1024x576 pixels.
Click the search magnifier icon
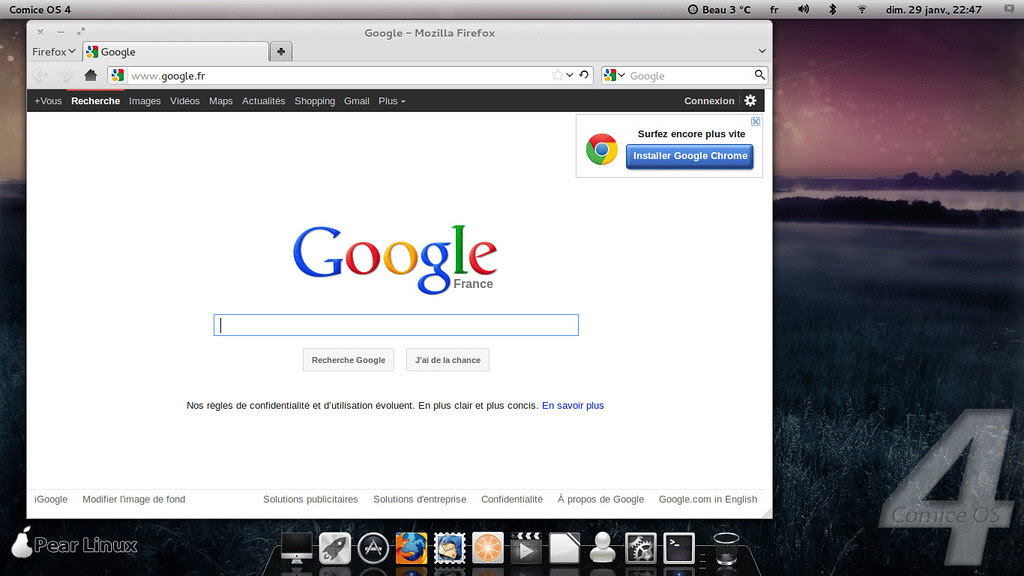click(760, 75)
